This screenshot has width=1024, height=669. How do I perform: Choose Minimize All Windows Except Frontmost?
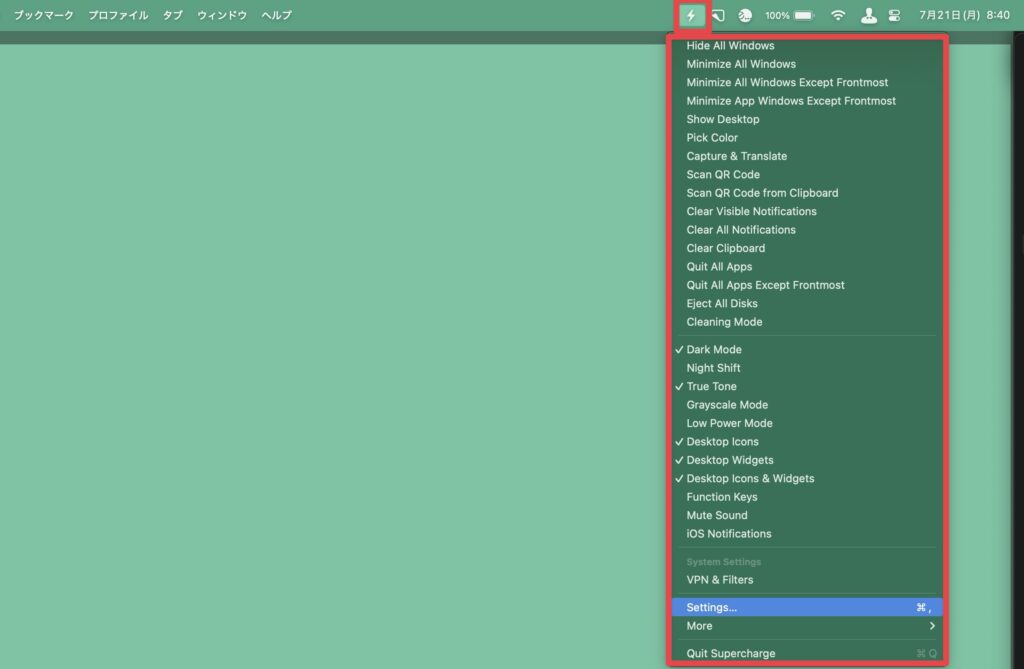coord(807,82)
